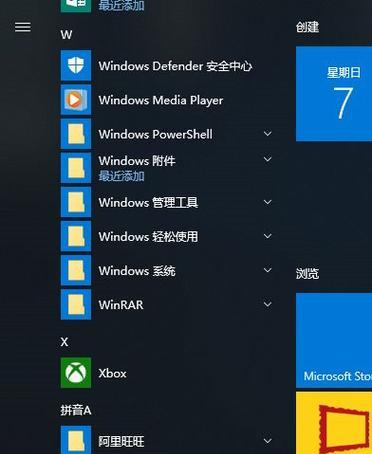This screenshot has width=372, height=454.
Task: Select WinRAR text entry
Action: tap(121, 305)
